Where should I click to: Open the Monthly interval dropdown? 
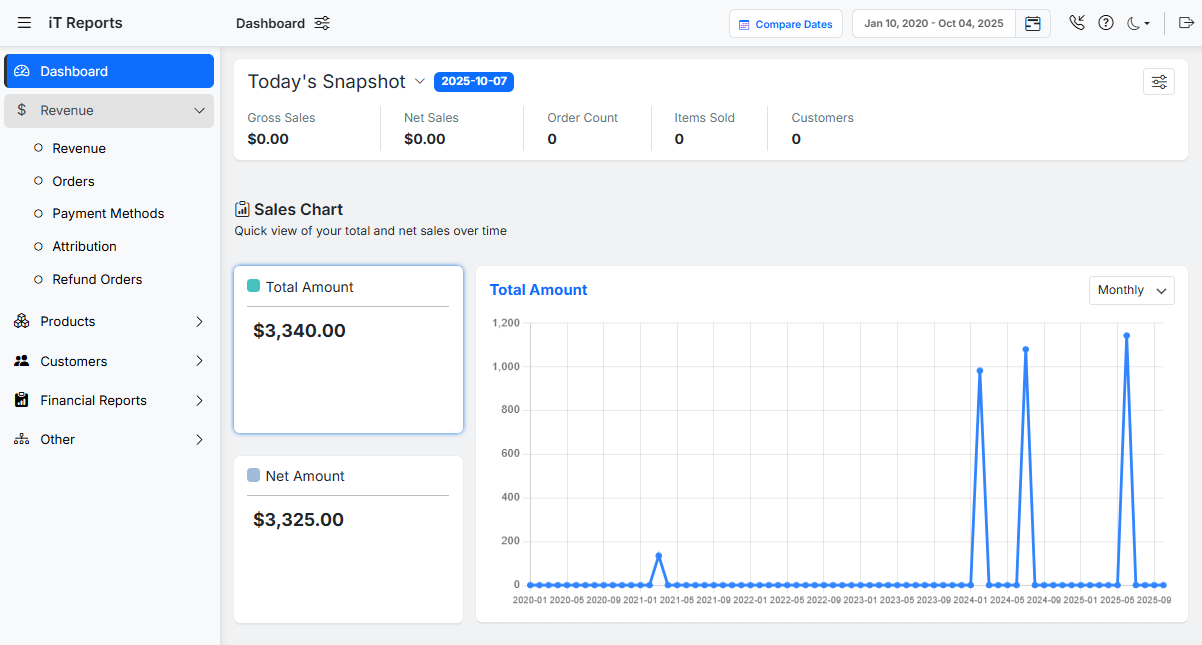pyautogui.click(x=1132, y=290)
